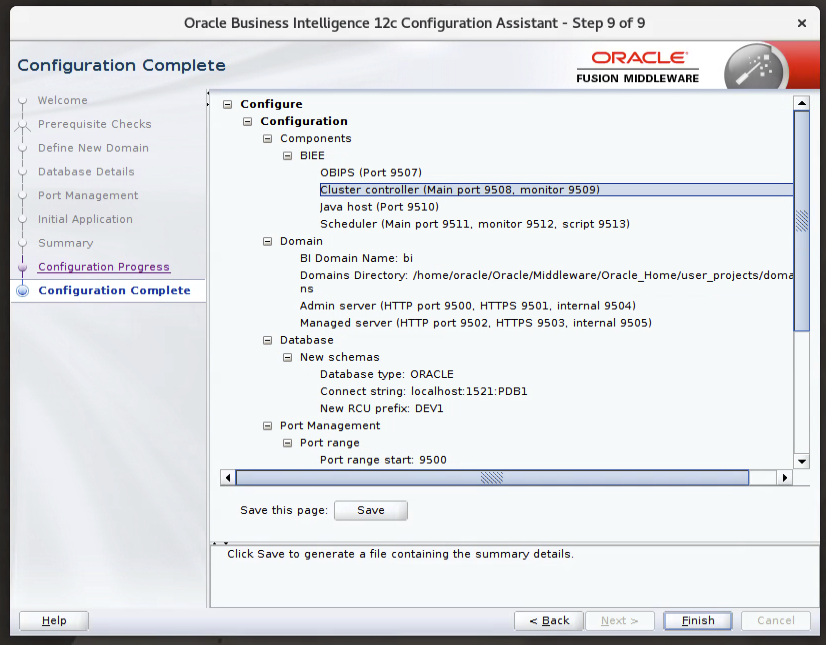Click the vertical scrollbar up arrow

(x=801, y=103)
